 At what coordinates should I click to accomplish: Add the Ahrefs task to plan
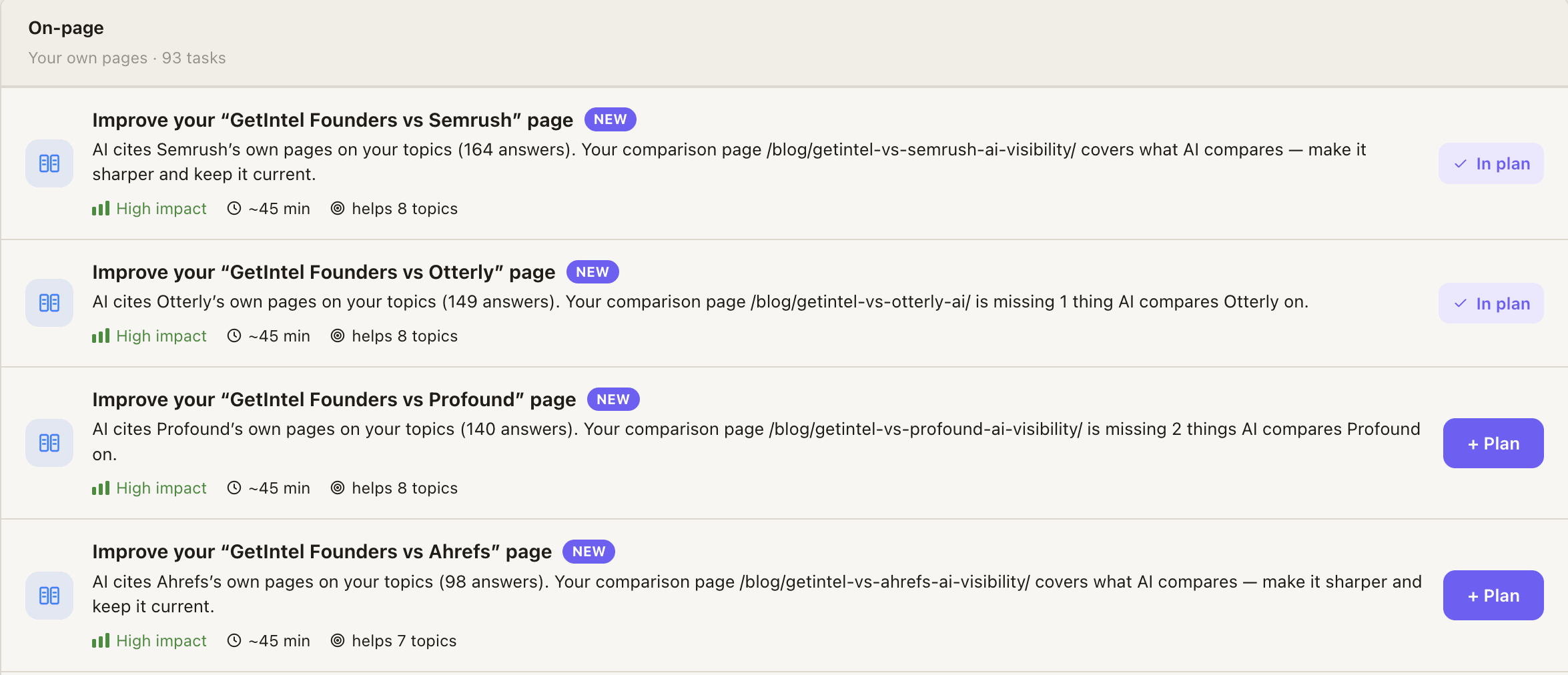1493,596
